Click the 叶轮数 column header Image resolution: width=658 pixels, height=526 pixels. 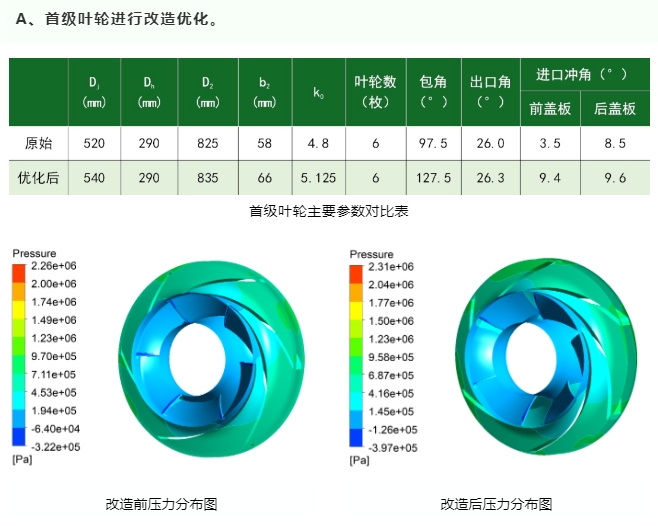(x=376, y=92)
